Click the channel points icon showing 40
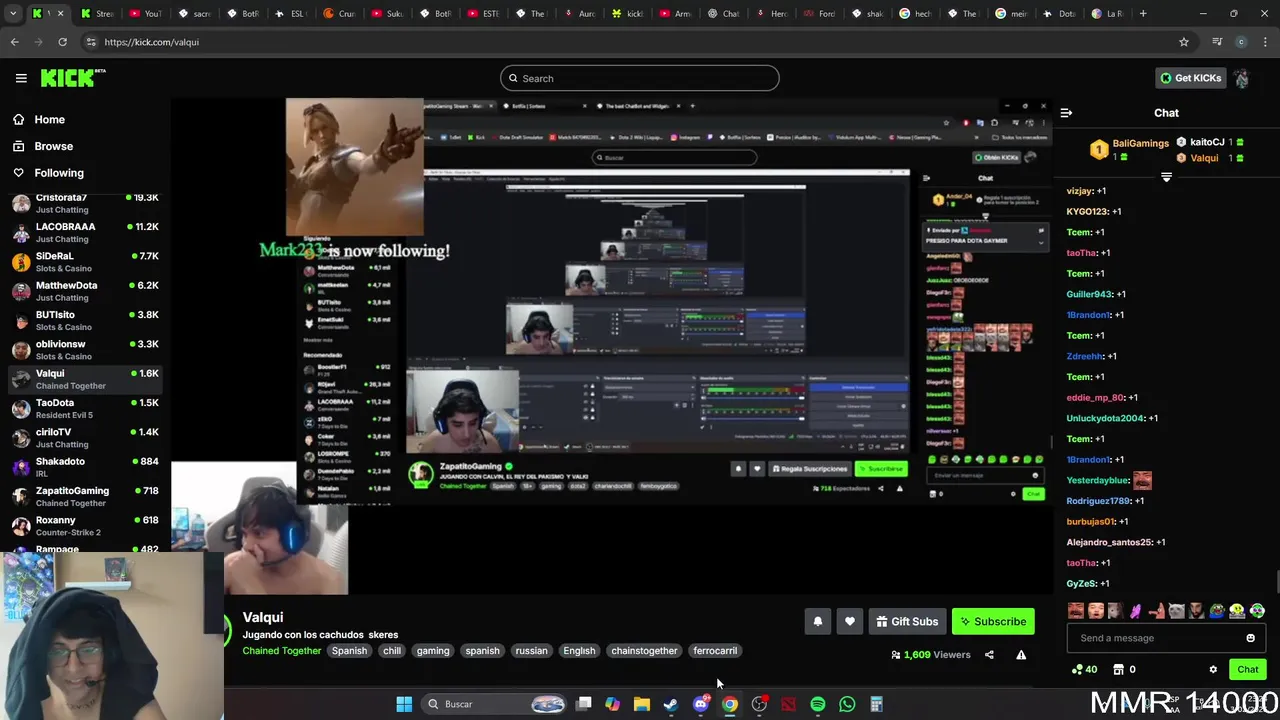The width and height of the screenshot is (1280, 720). [1084, 669]
